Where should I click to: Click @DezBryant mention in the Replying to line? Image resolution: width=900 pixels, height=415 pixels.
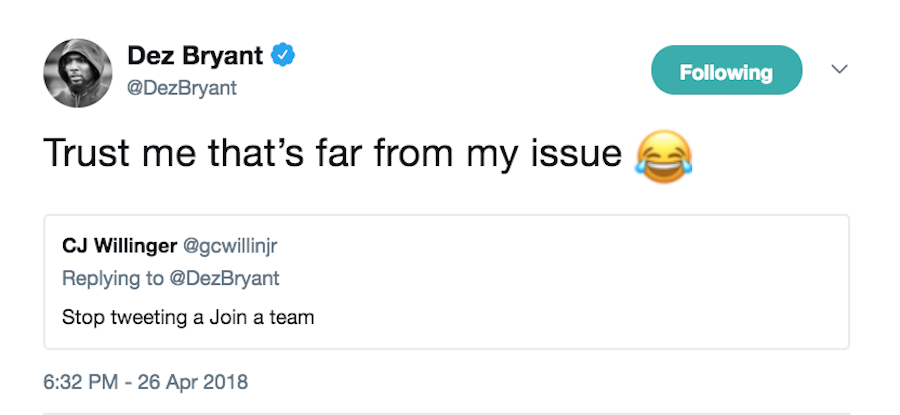click(225, 278)
